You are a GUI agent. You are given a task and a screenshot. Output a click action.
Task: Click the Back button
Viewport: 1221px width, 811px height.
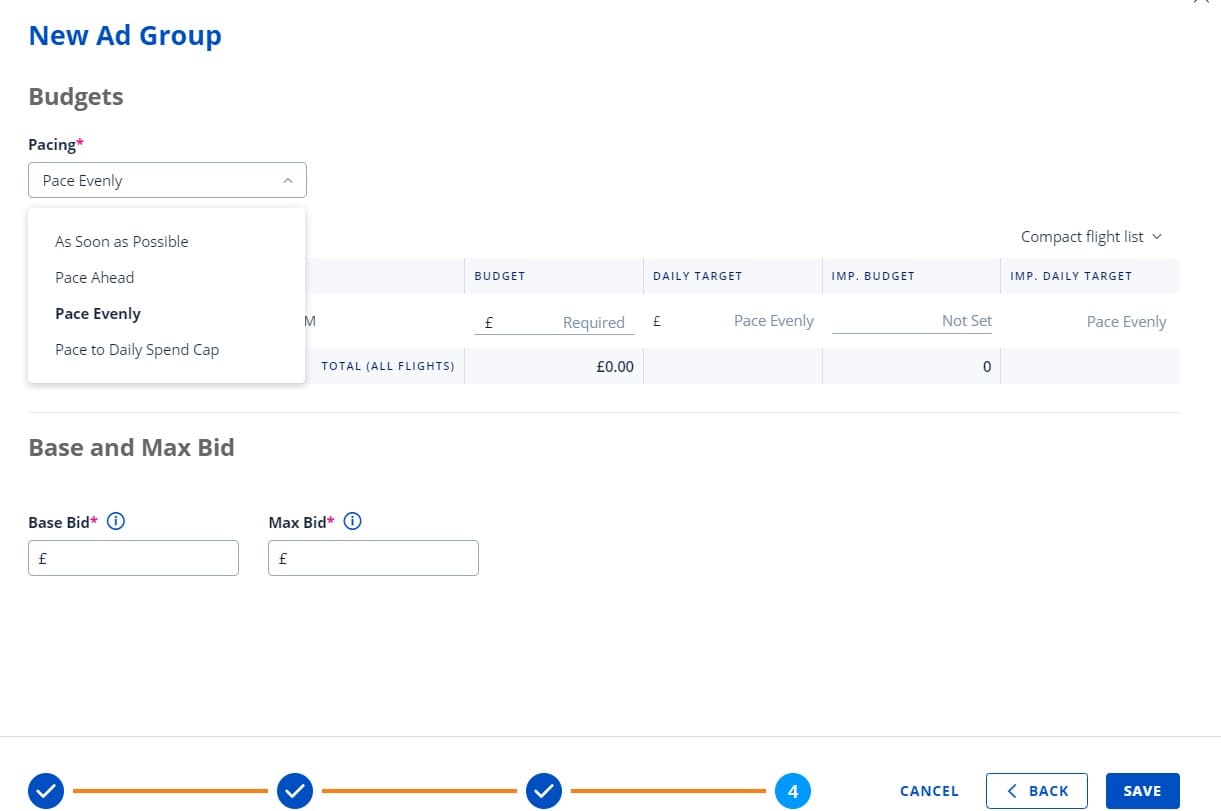[1037, 790]
